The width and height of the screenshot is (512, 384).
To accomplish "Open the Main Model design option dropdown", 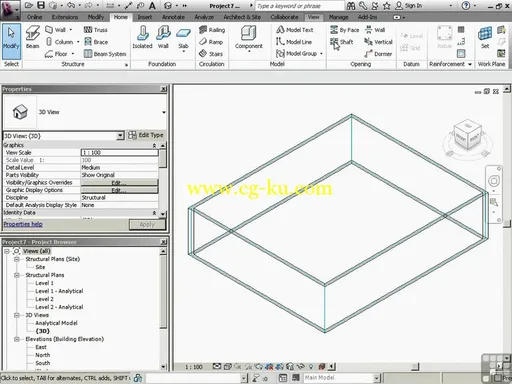I will 376,378.
